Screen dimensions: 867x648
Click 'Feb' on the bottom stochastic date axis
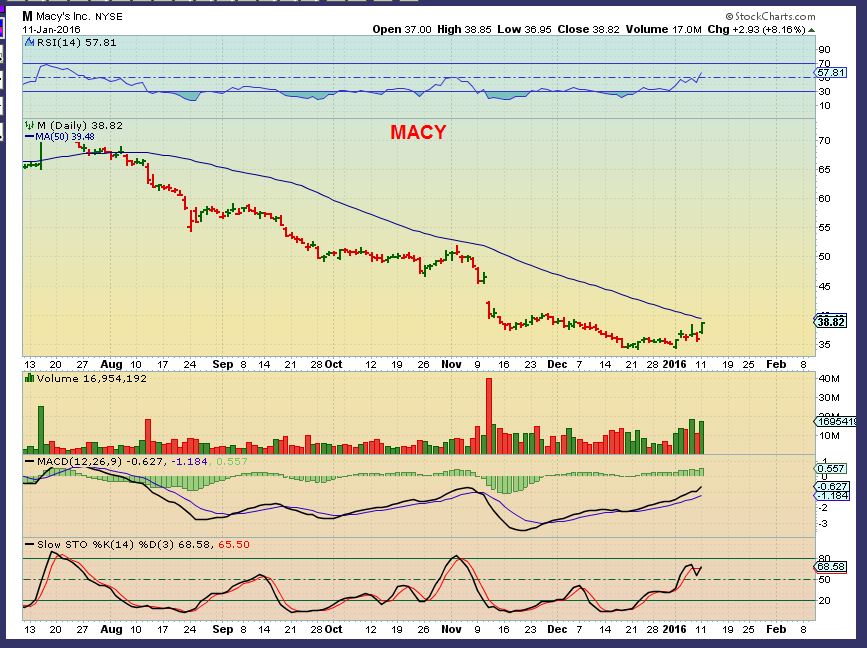coord(776,629)
